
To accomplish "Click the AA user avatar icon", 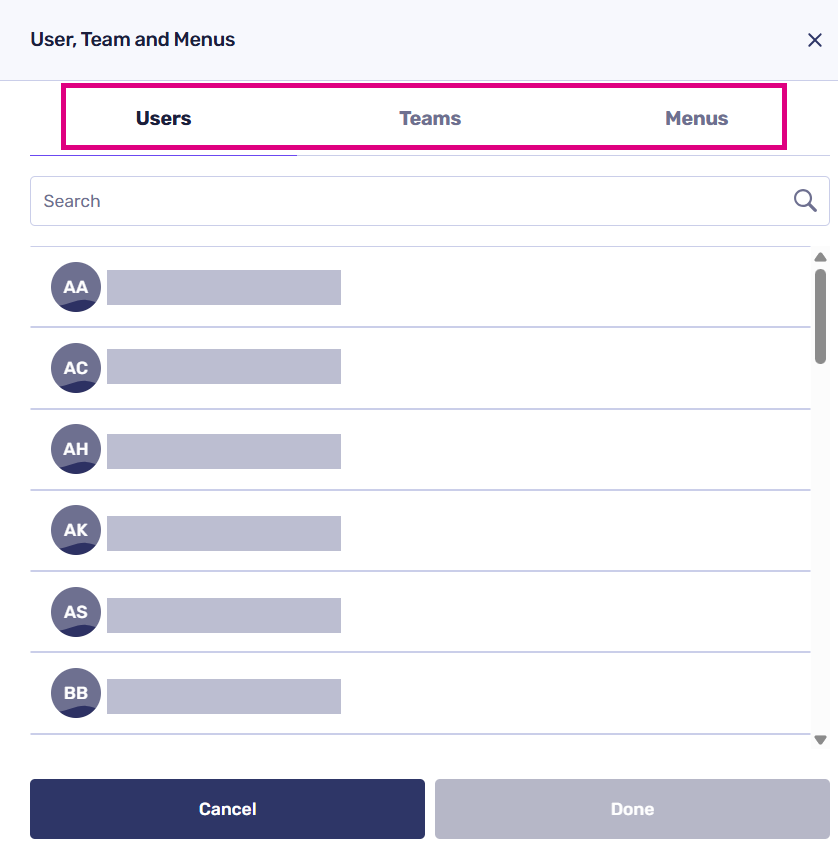I will click(x=76, y=287).
